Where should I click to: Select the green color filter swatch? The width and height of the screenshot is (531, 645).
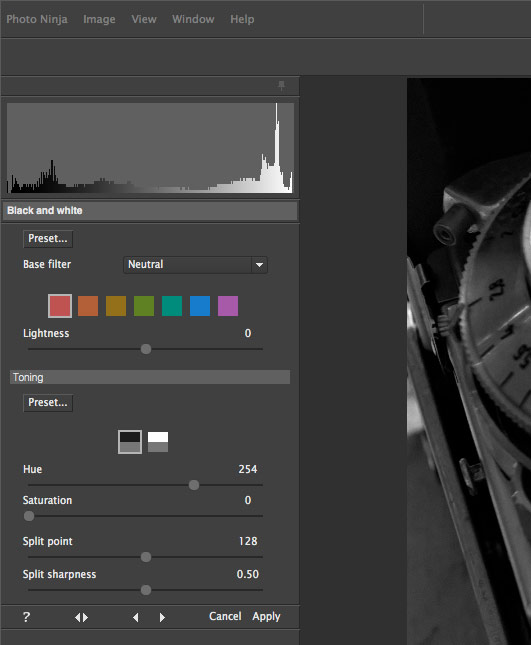[144, 306]
